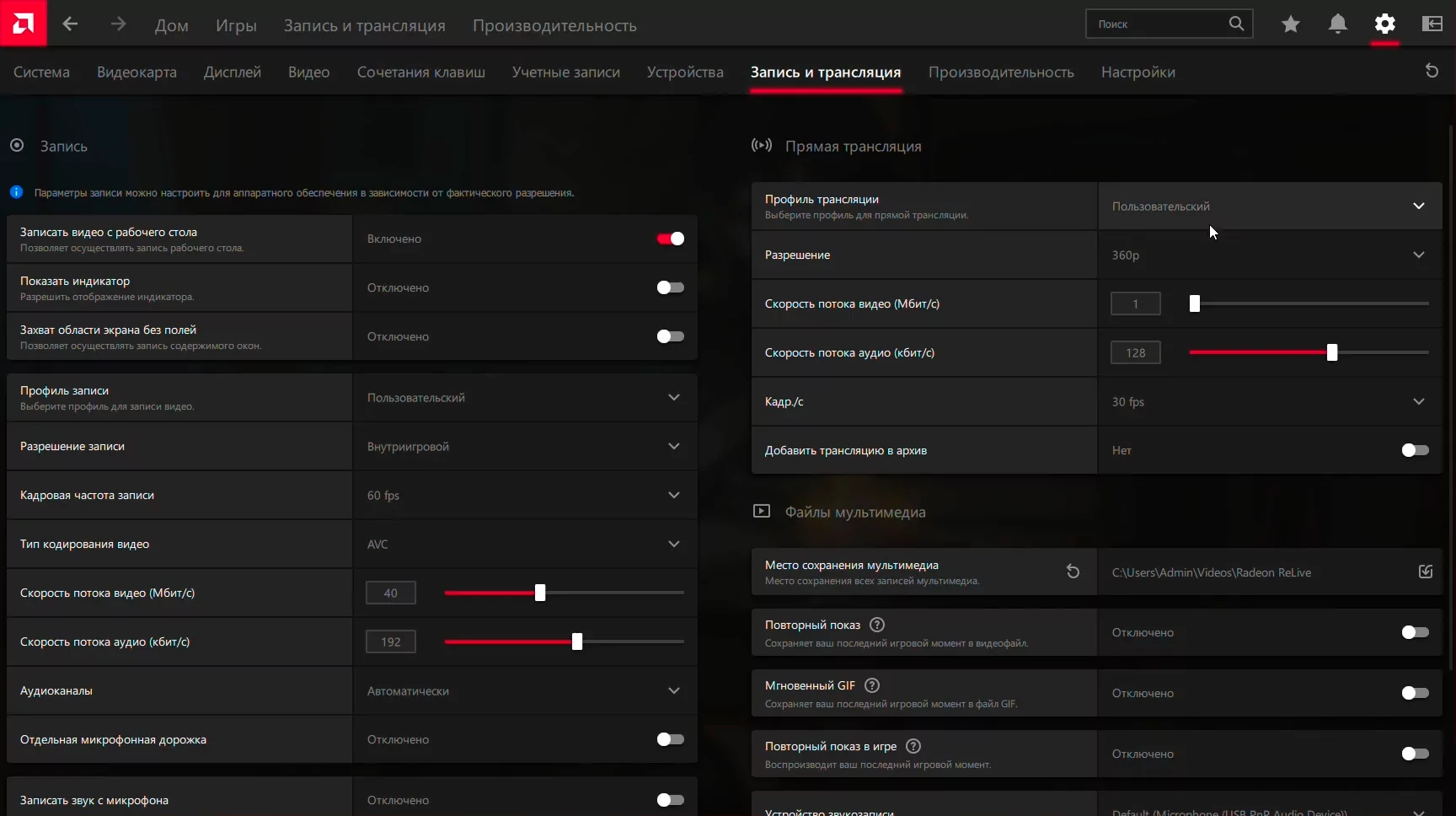Screen dimensions: 1456x816
Task: Open top Запись и трансляция menu
Action: point(365,25)
